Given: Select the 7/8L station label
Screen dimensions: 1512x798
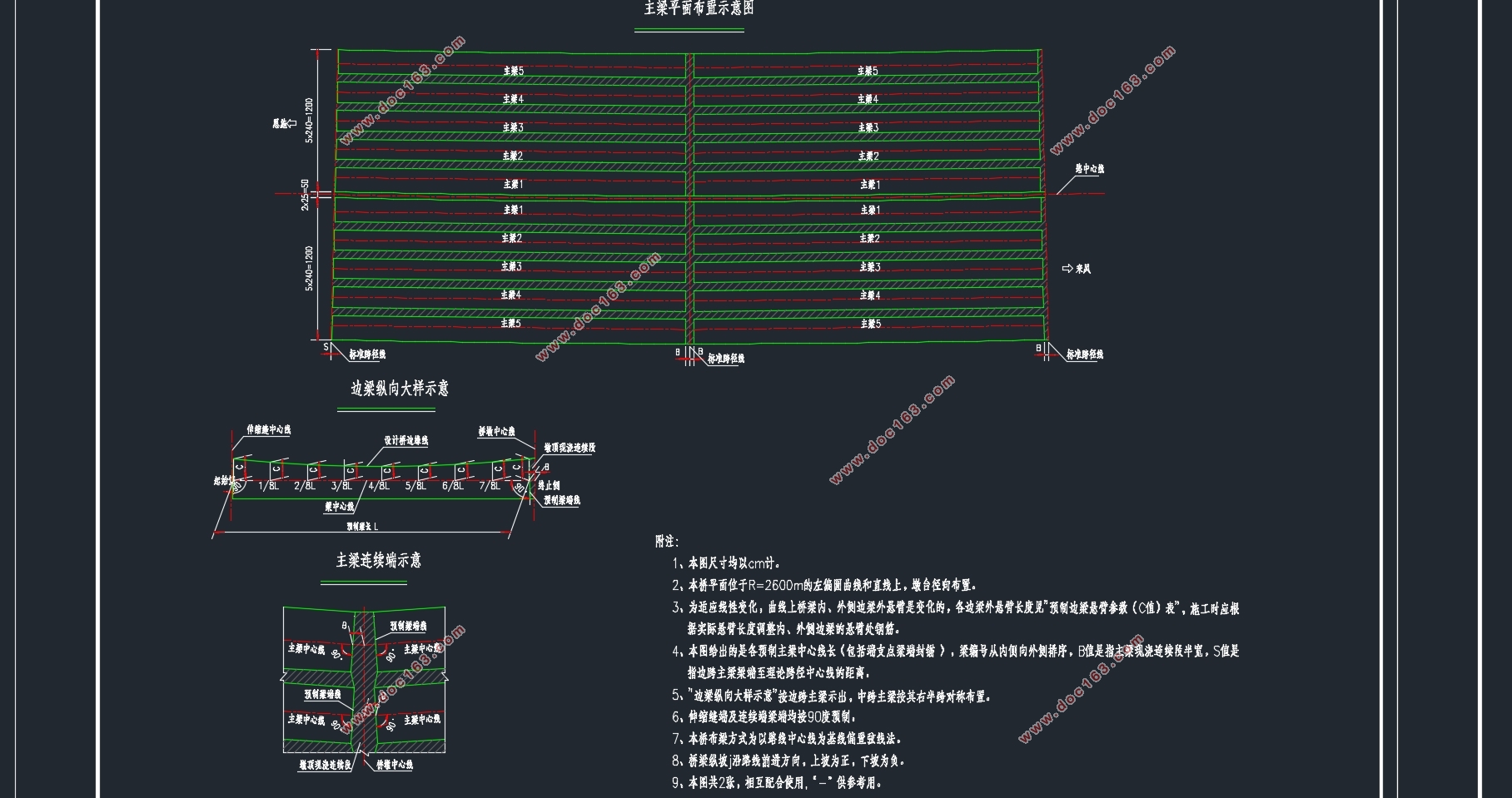Looking at the screenshot, I should click(x=490, y=486).
